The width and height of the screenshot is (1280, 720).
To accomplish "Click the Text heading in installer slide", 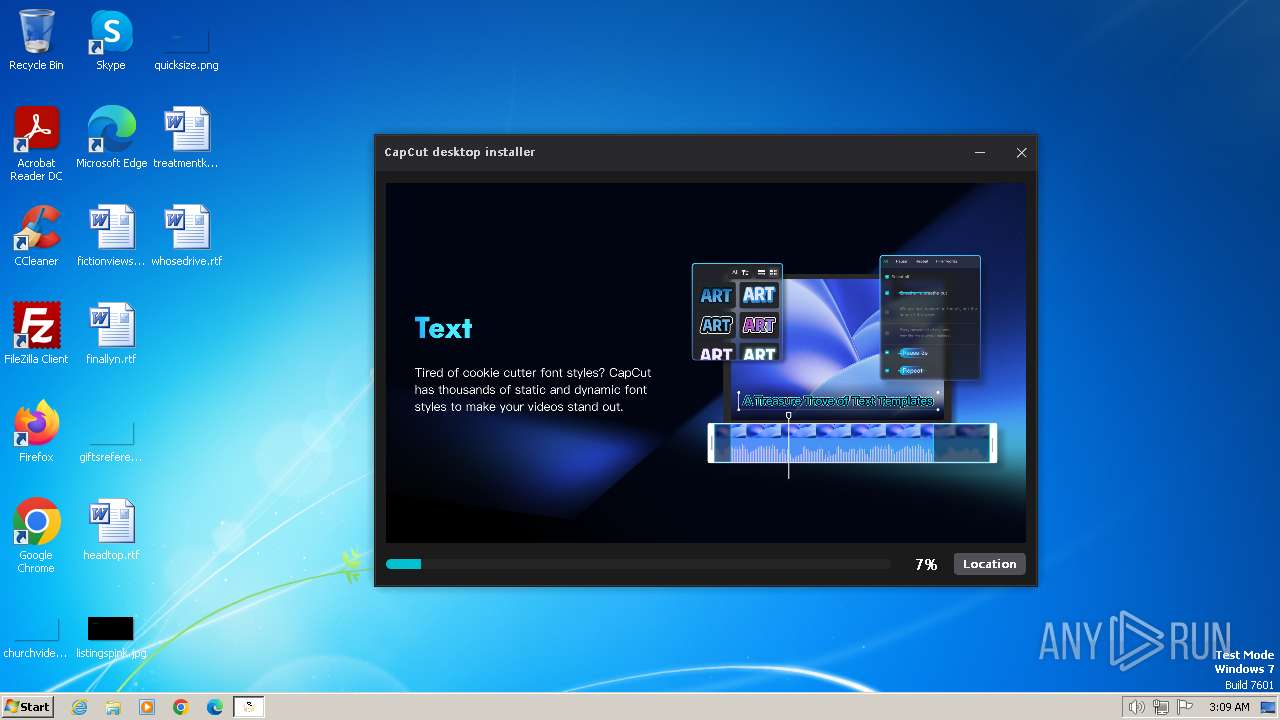I will pyautogui.click(x=443, y=328).
